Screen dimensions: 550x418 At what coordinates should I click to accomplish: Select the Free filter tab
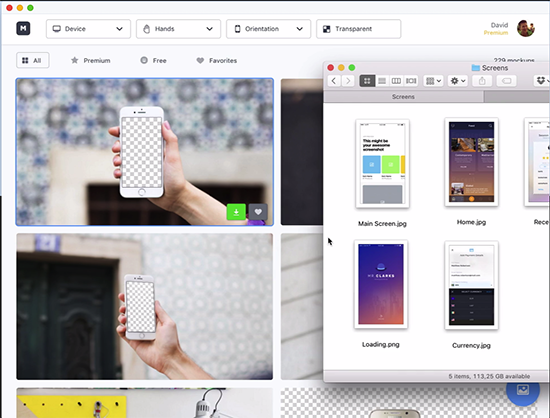click(x=154, y=61)
